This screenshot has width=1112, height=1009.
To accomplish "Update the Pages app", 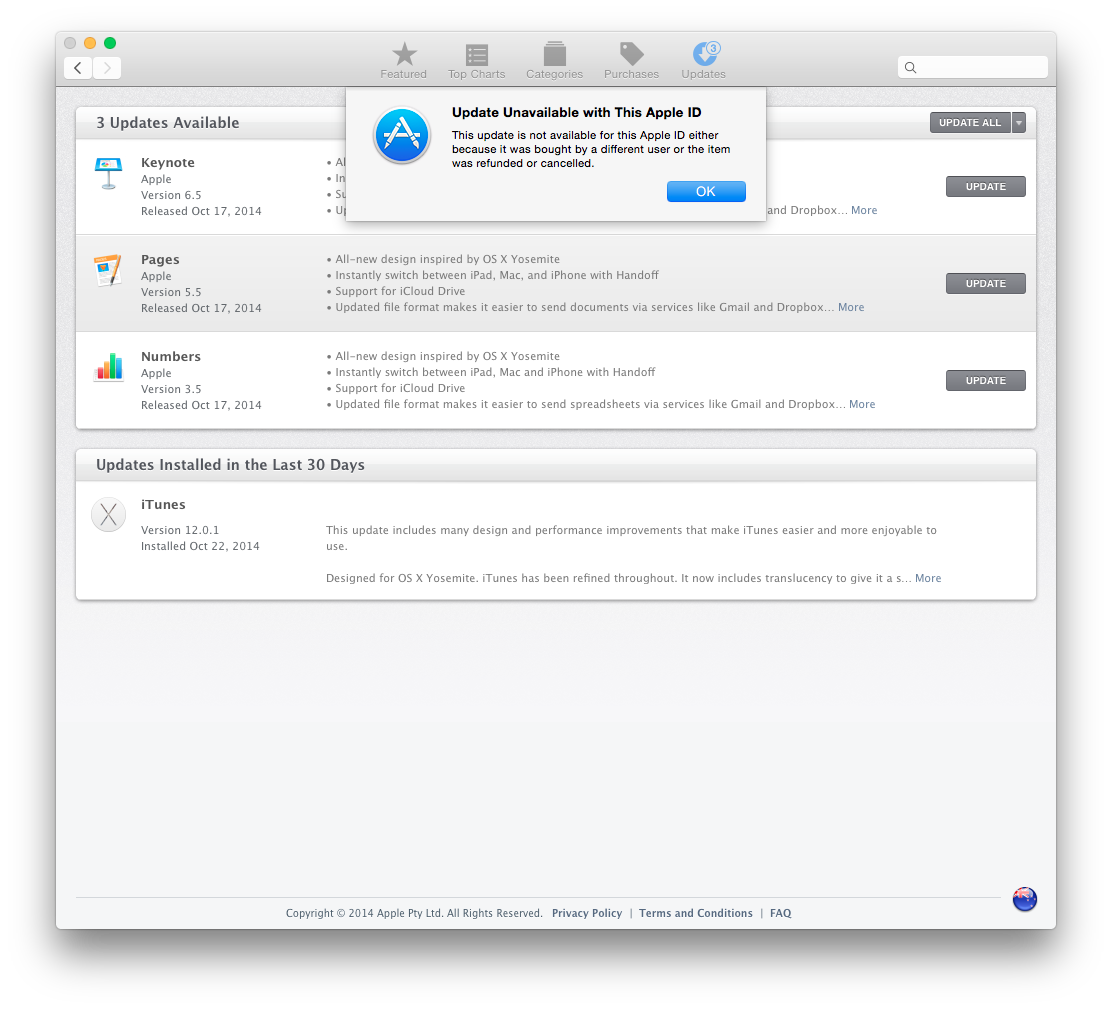I will [985, 284].
